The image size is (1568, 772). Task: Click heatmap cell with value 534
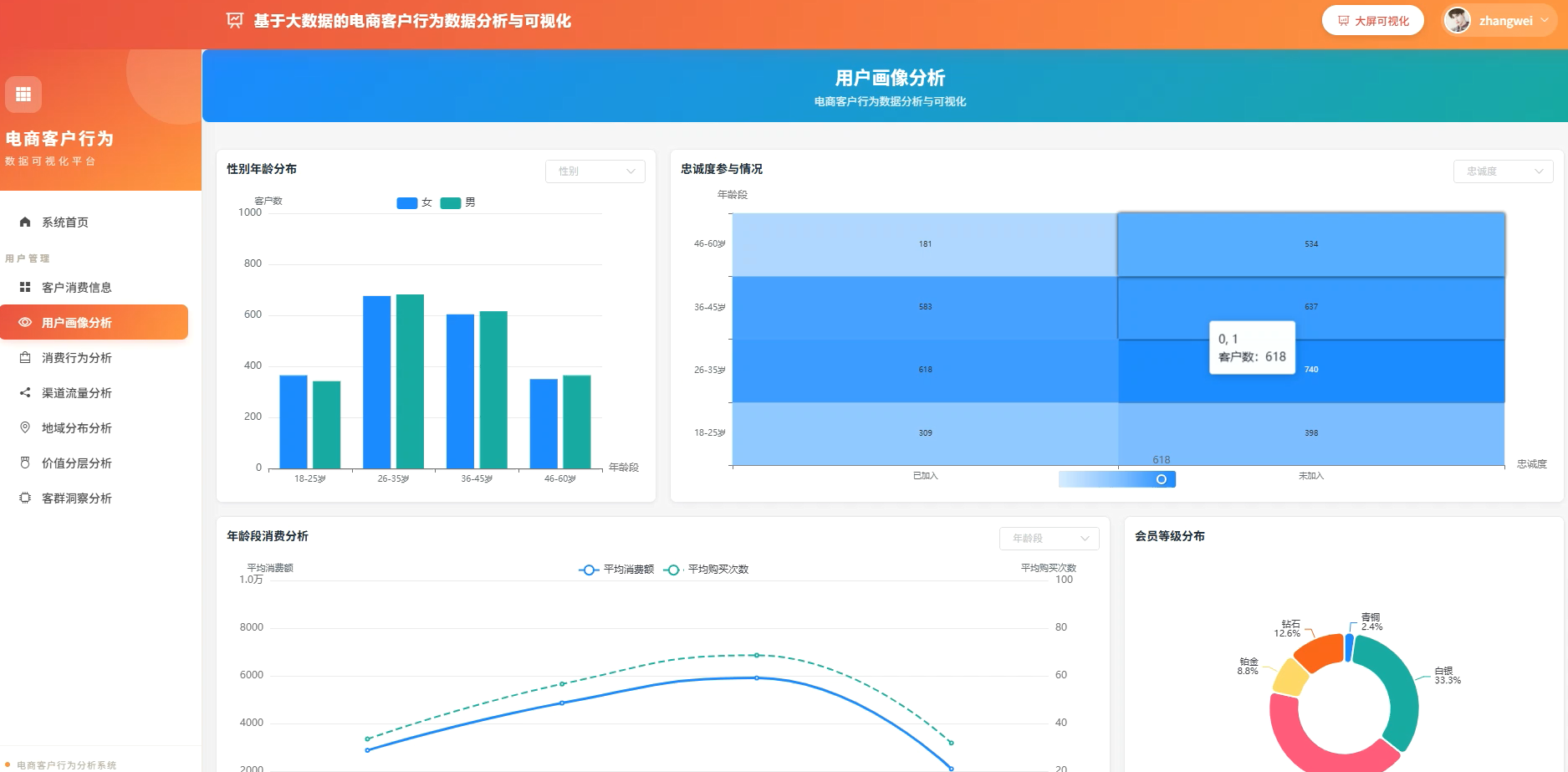tap(1311, 244)
